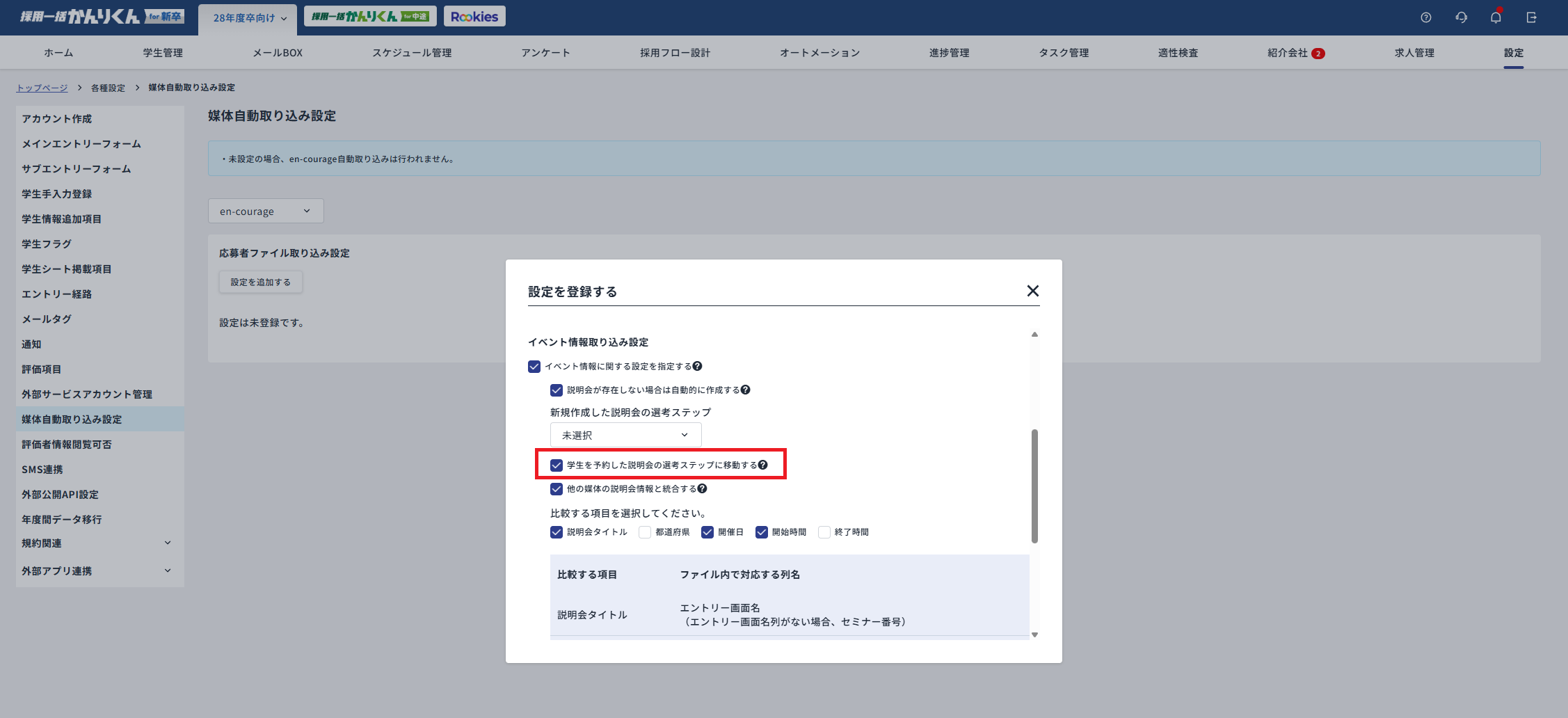Screen dimensions: 1568x718
Task: Go to 採用フロー設計 in navigation
Action: (675, 53)
